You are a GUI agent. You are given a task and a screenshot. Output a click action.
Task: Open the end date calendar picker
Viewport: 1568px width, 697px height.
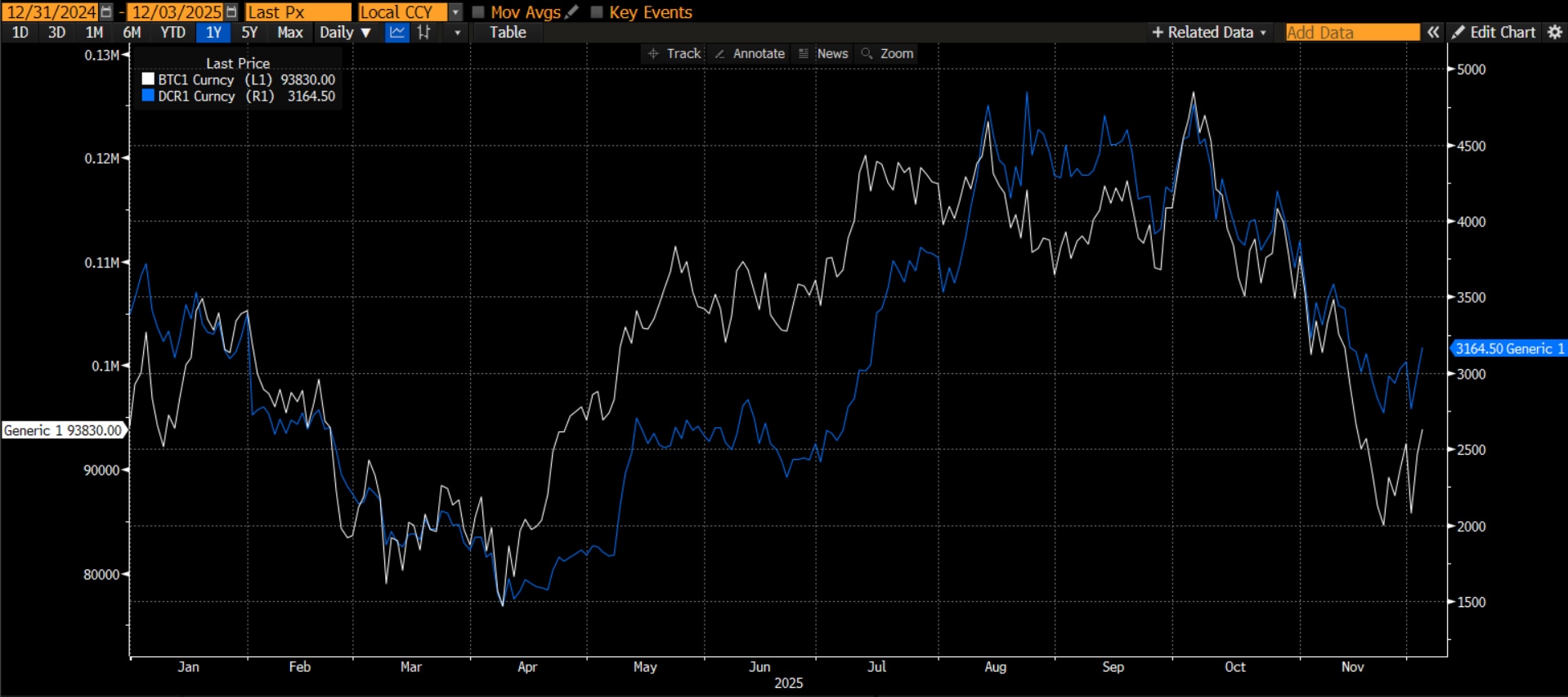(x=231, y=12)
